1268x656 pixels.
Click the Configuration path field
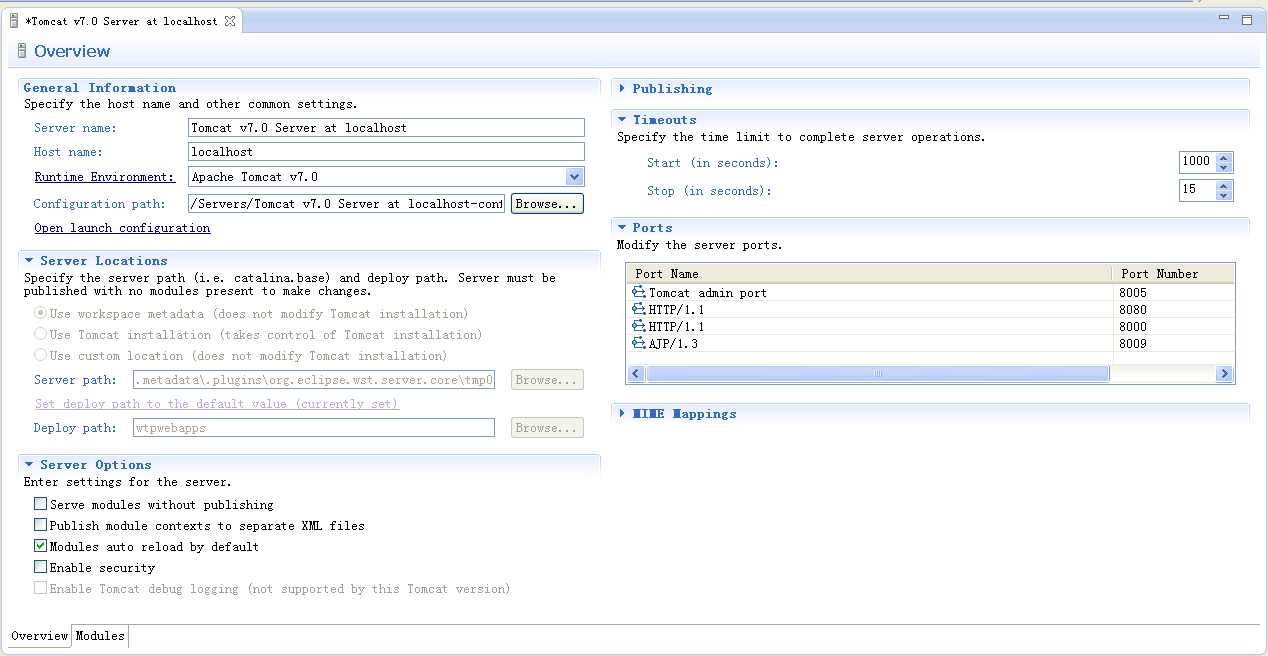[346, 204]
